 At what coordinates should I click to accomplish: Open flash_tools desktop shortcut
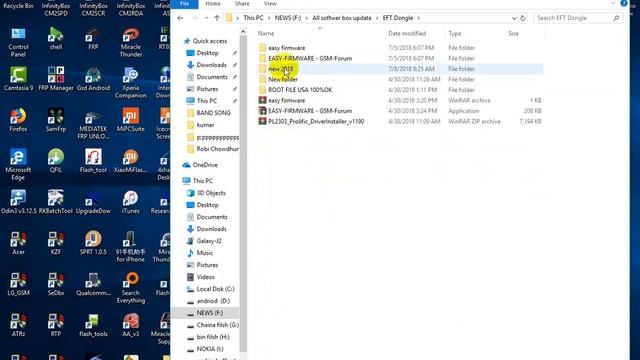tap(93, 325)
